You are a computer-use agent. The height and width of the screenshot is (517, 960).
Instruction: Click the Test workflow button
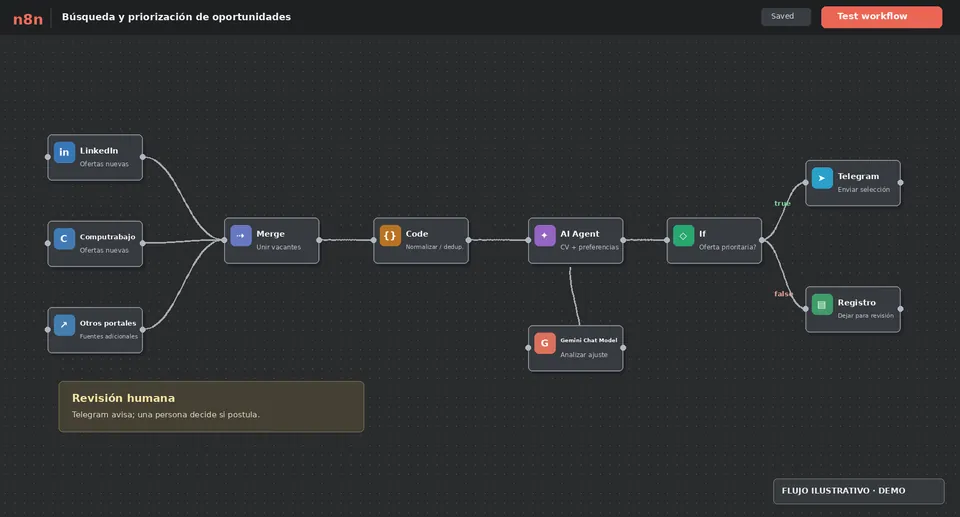click(x=881, y=17)
